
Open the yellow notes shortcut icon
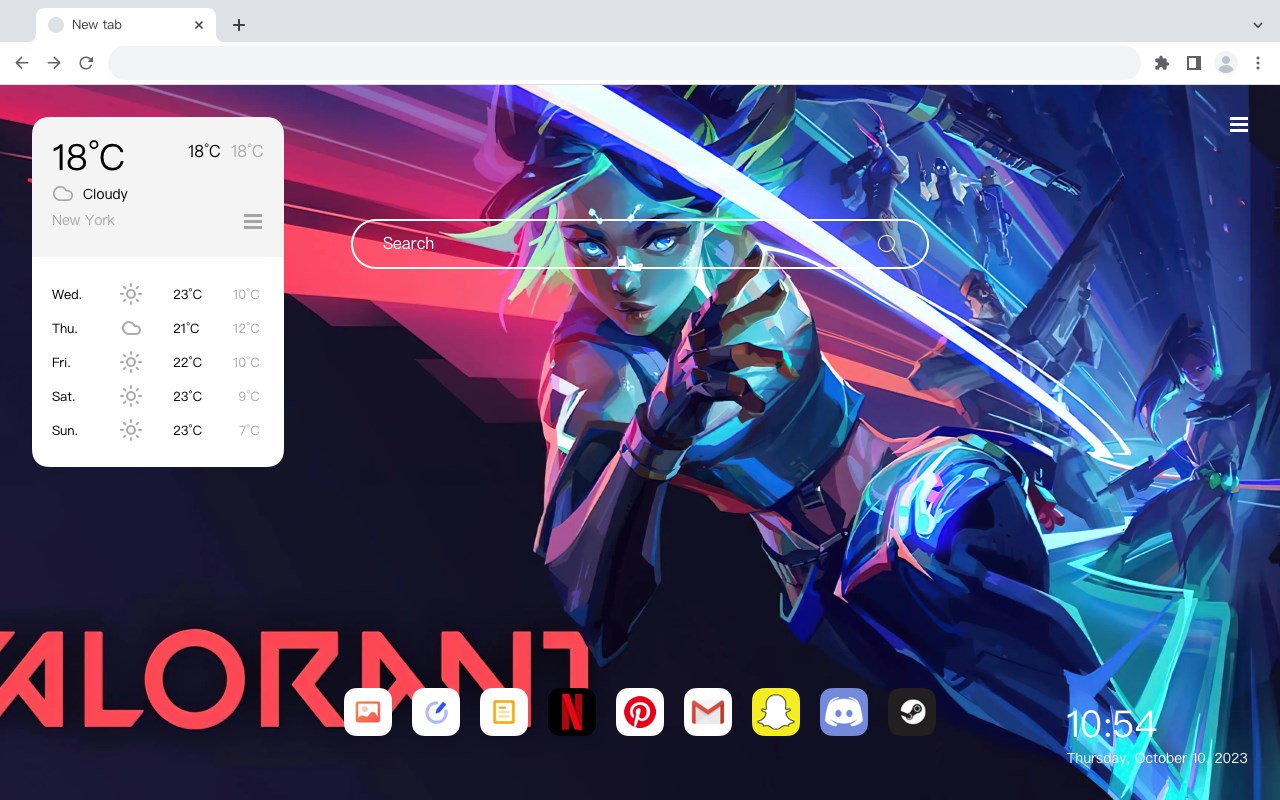pyautogui.click(x=504, y=712)
